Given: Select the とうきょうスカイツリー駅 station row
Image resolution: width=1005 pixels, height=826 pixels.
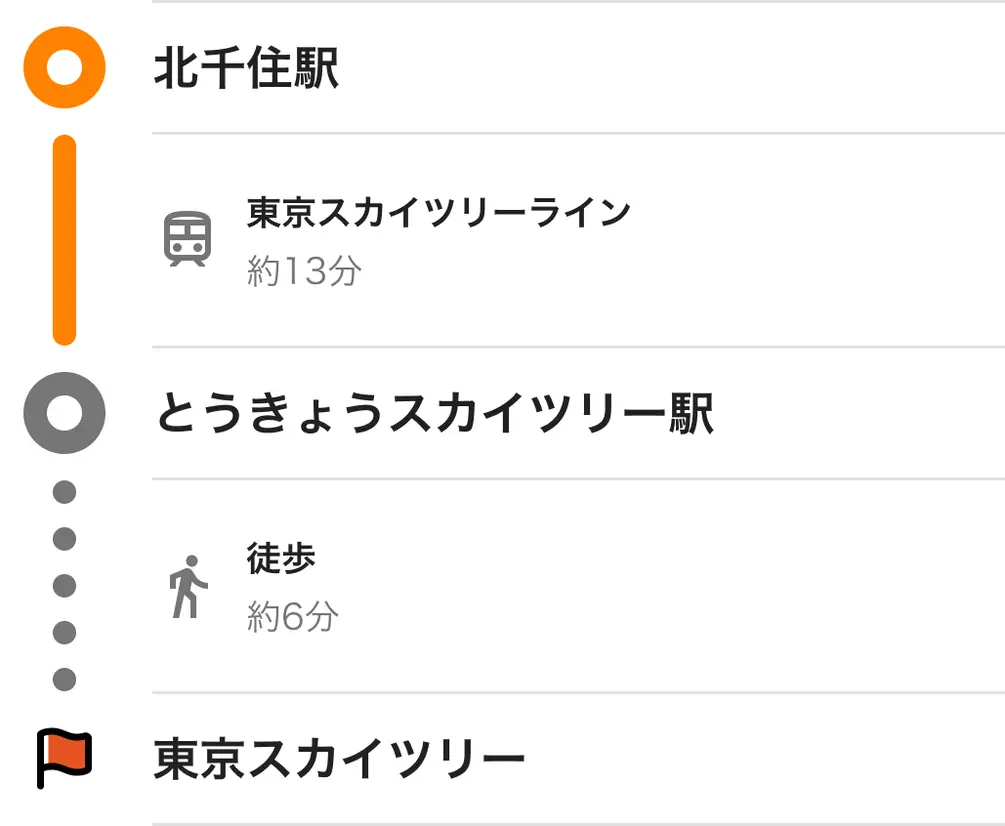Looking at the screenshot, I should (x=578, y=413).
